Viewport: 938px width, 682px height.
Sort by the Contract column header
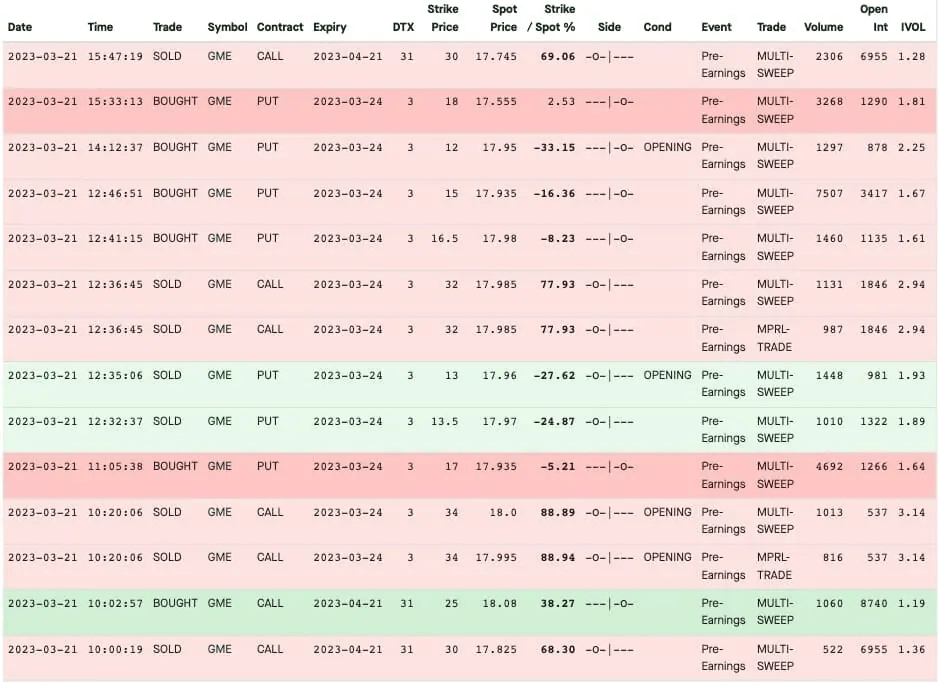(280, 27)
